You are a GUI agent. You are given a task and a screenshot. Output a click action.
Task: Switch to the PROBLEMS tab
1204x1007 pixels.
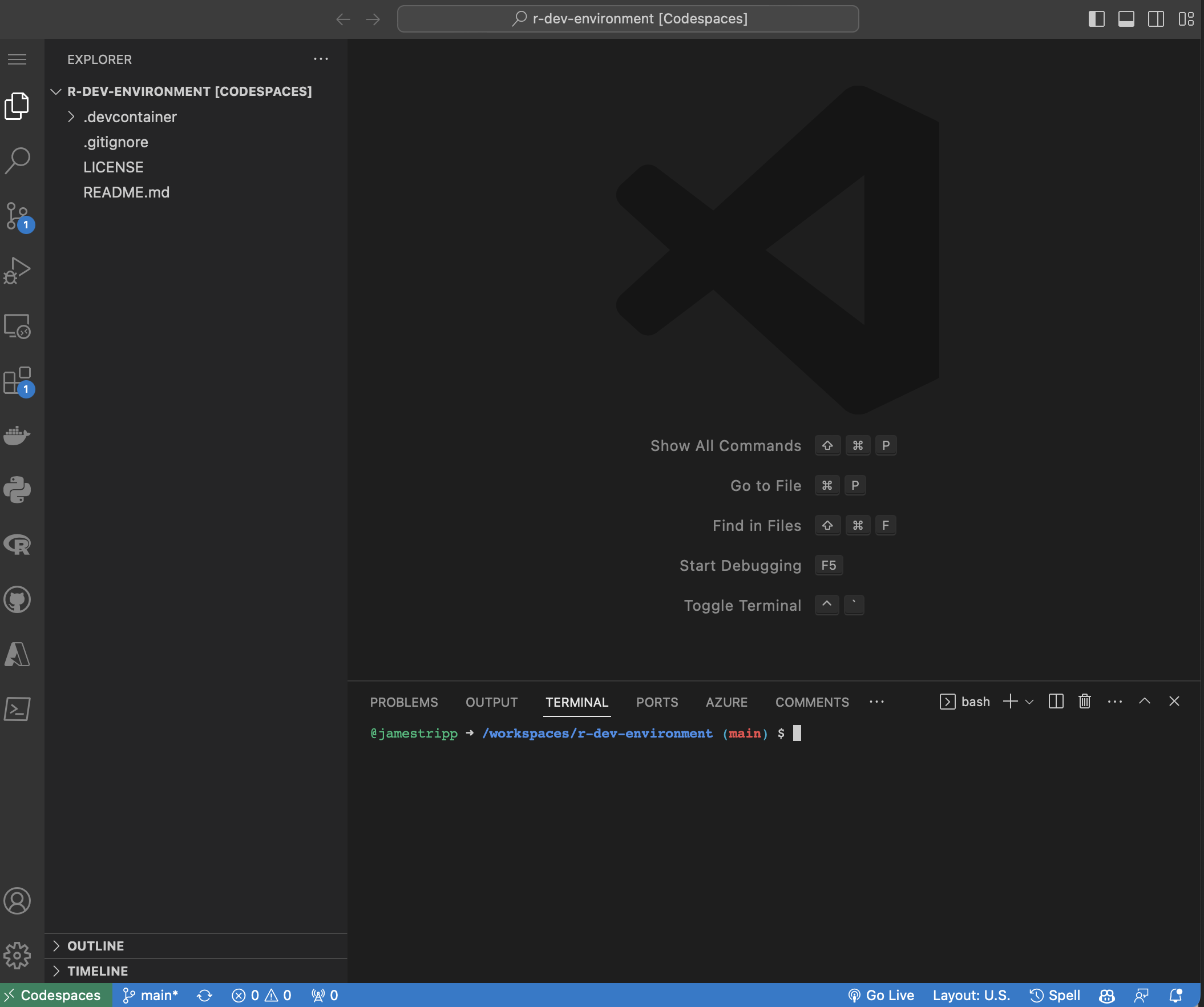tap(403, 702)
